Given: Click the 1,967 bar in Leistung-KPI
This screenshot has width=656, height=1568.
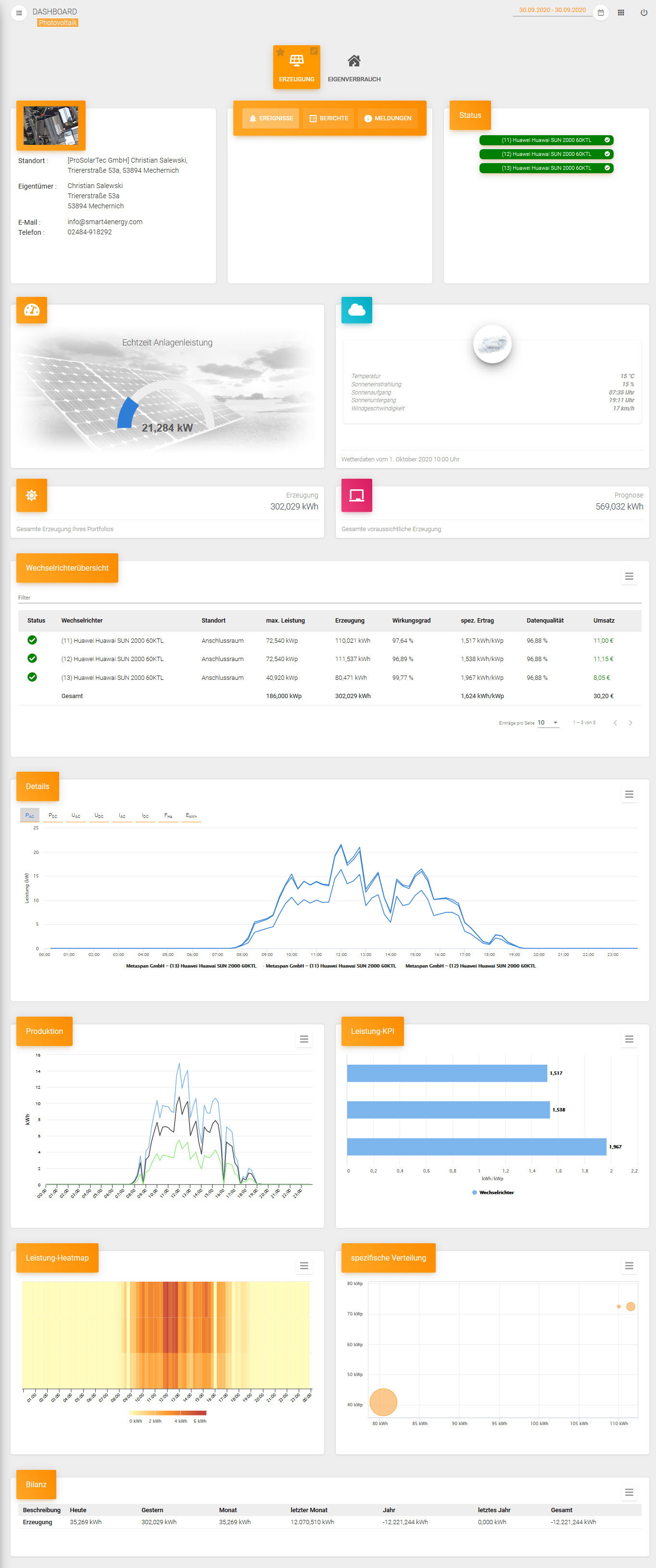Looking at the screenshot, I should click(477, 1147).
